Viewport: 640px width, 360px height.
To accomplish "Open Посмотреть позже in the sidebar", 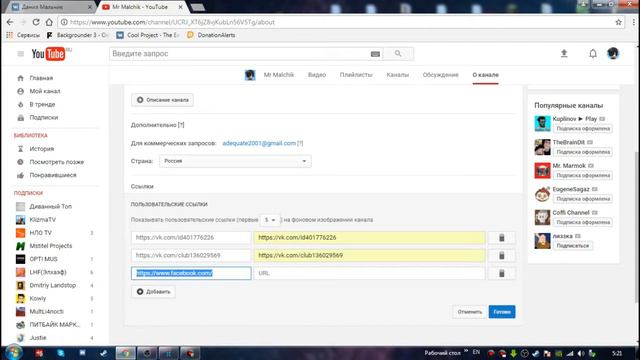I will click(56, 162).
